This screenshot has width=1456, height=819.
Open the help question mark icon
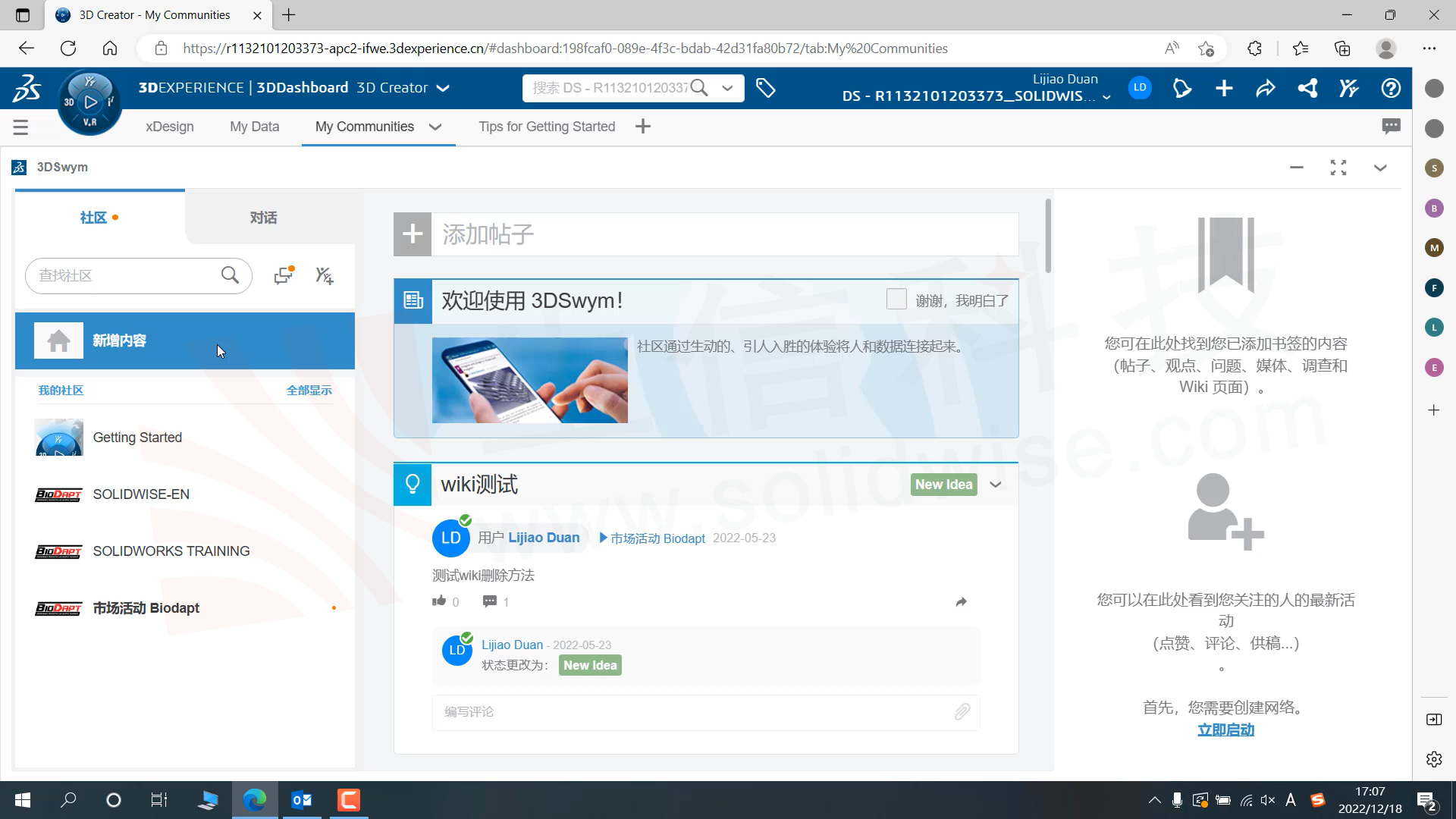1391,88
